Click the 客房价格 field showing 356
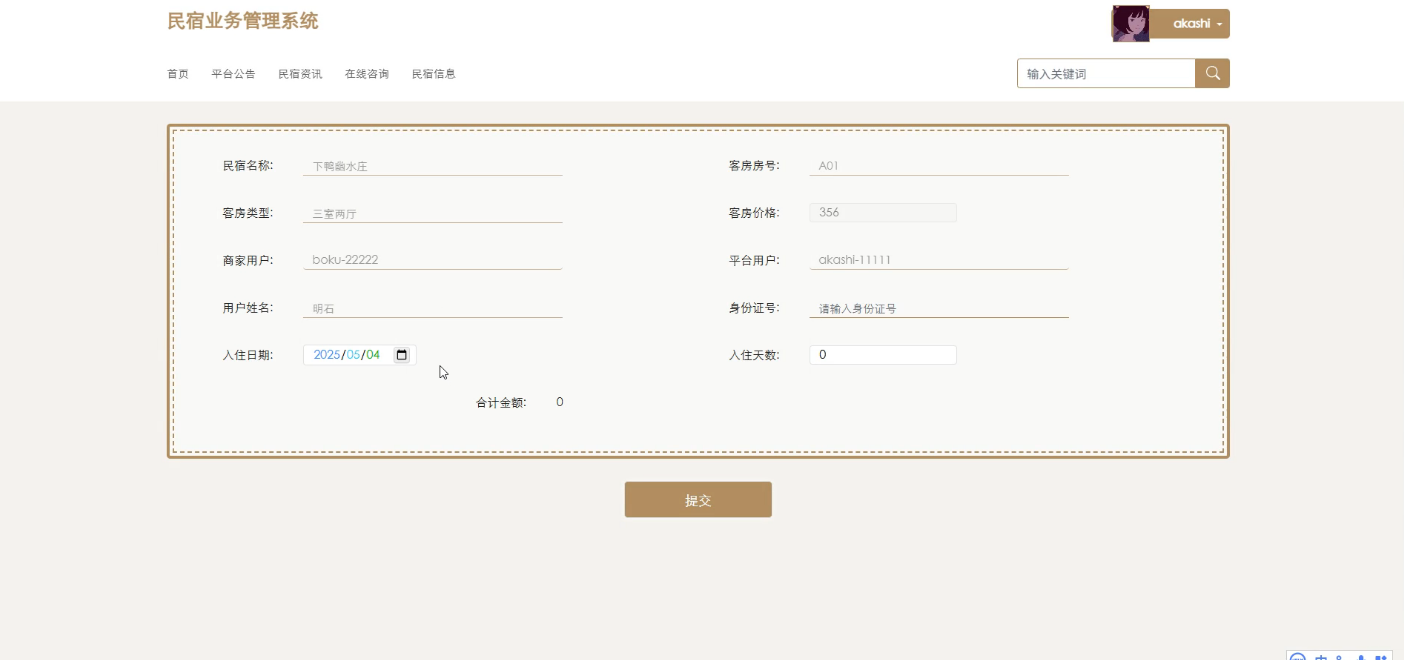The height and width of the screenshot is (660, 1404). [882, 212]
